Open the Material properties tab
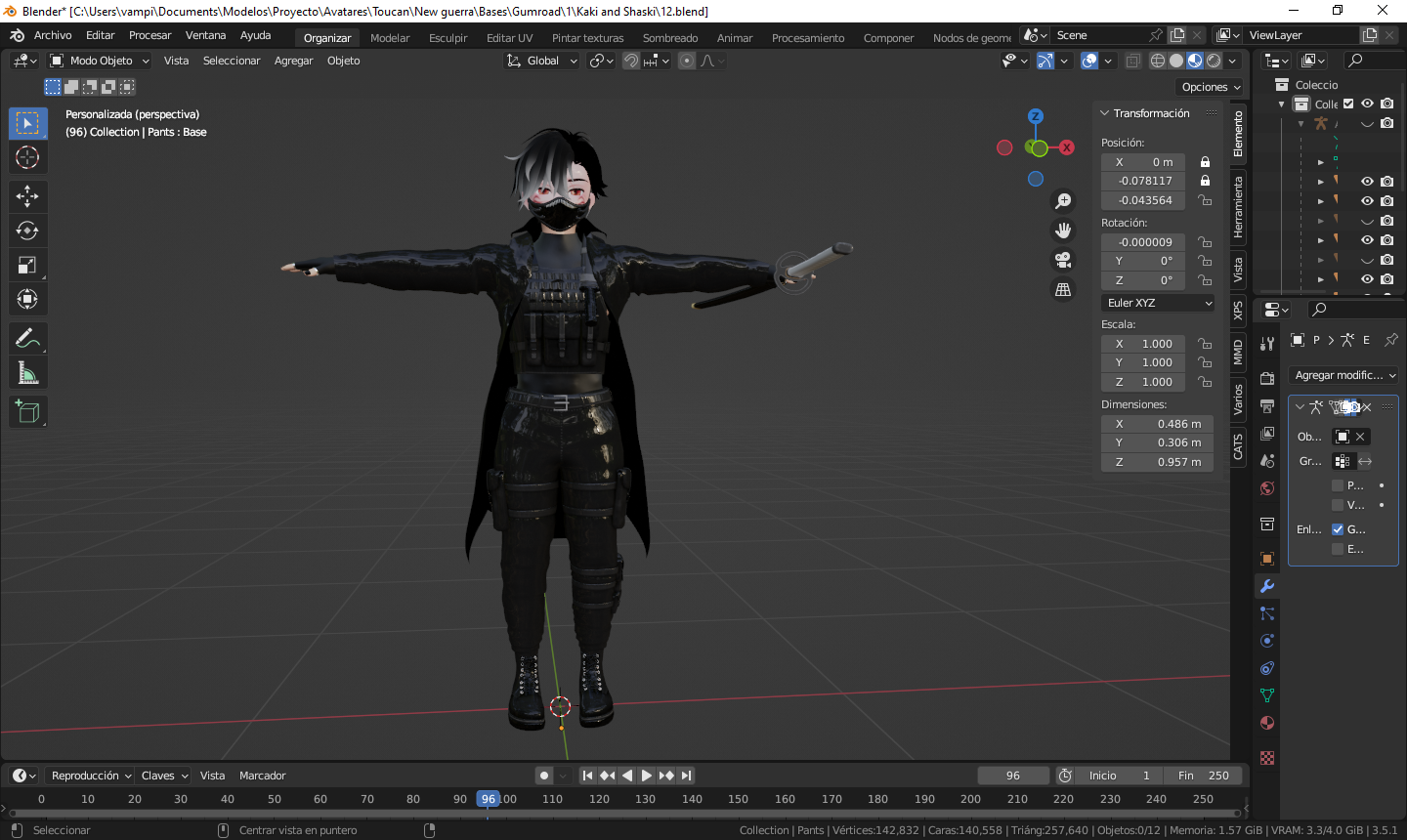Screen dimensions: 1407x840 click(x=1267, y=723)
